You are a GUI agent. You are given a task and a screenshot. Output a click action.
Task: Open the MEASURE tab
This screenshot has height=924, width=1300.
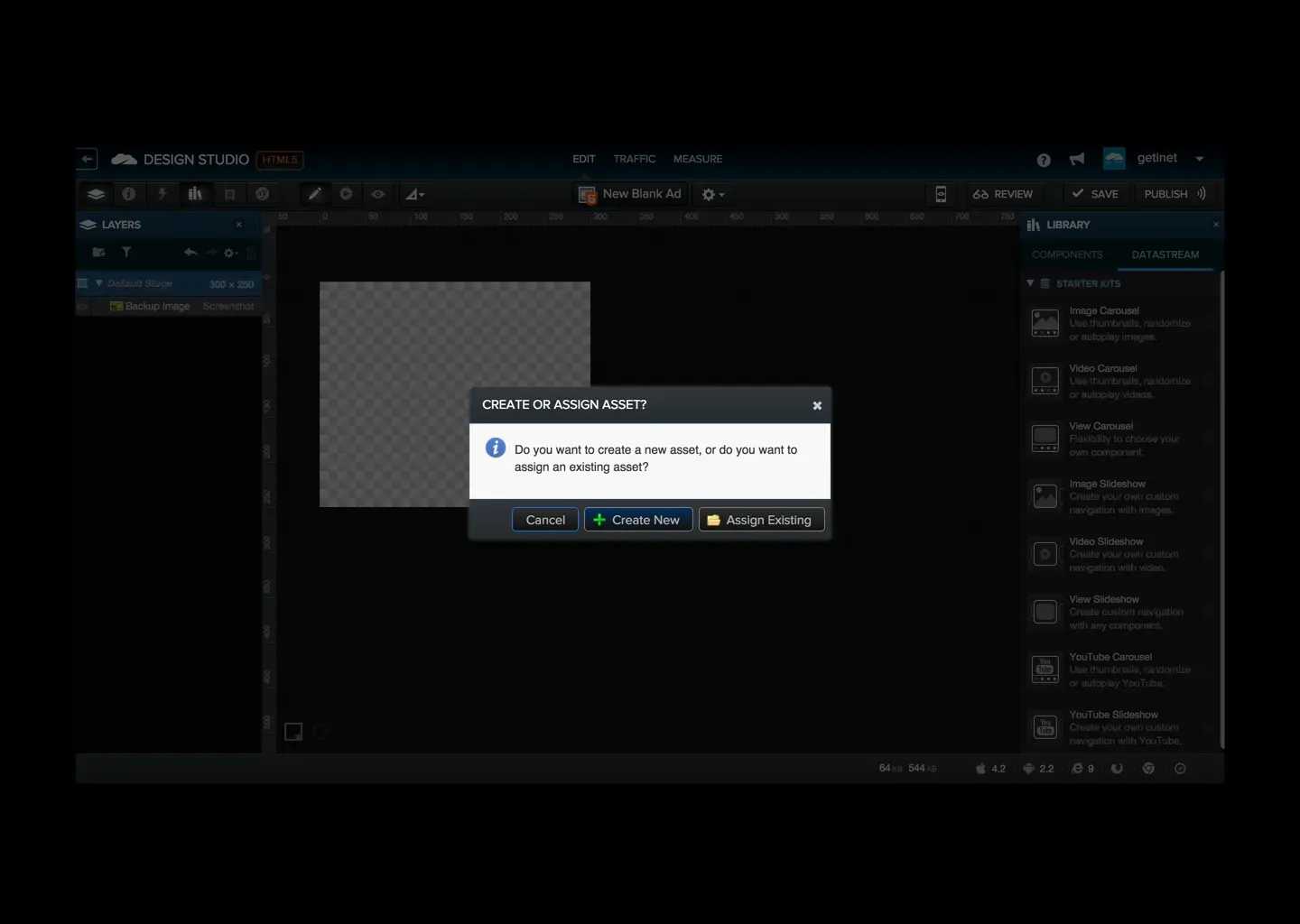click(x=698, y=159)
